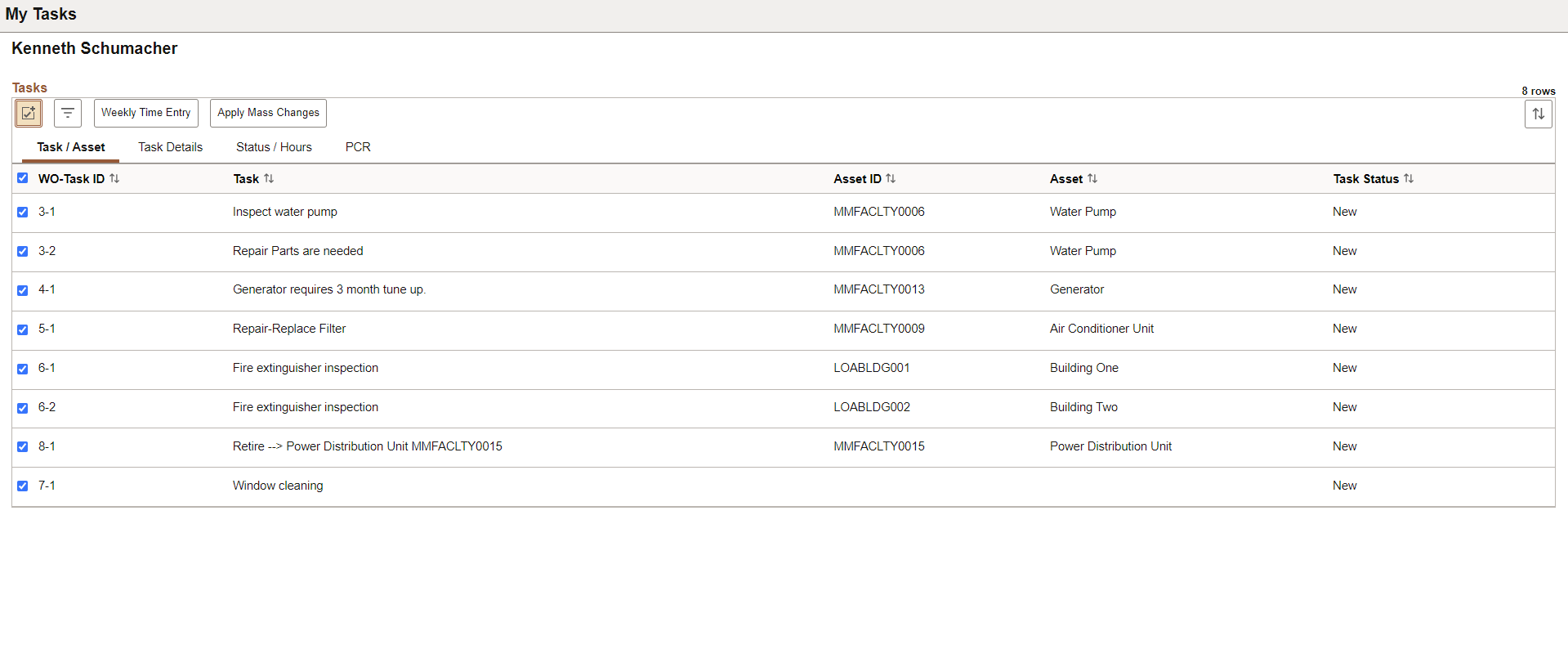Click 'Generator requires 3 month tune up.'
Screen dimensions: 1568x663
pos(329,289)
